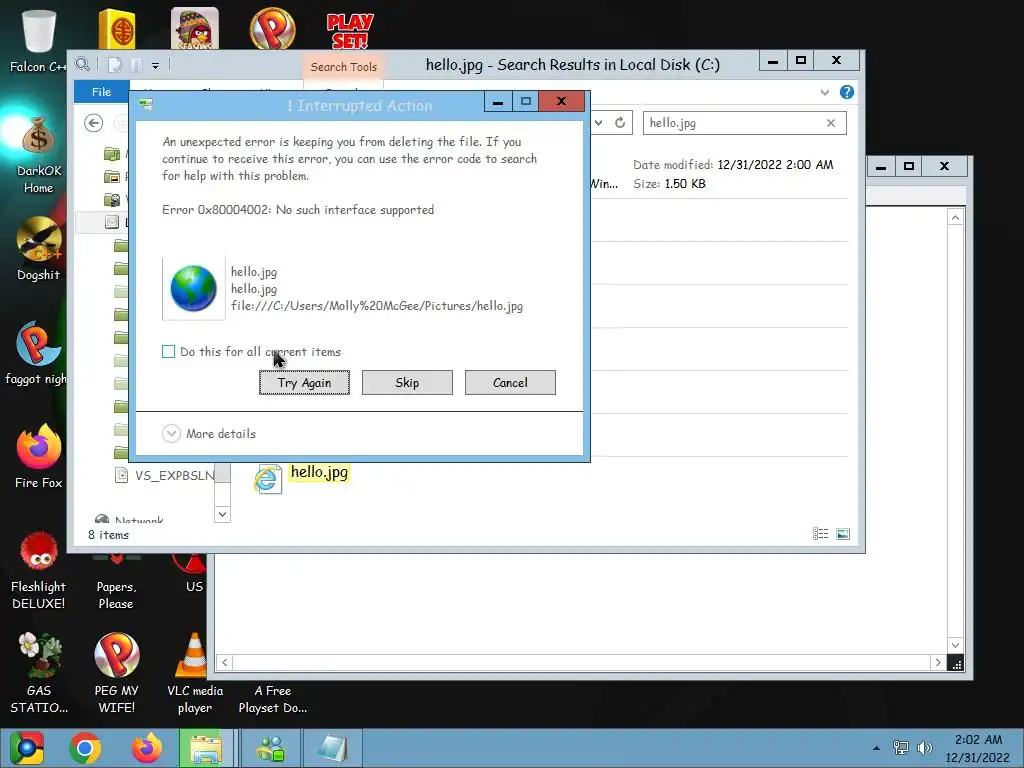Screen dimensions: 1024x768
Task: Click the Cancel button
Action: coord(510,383)
